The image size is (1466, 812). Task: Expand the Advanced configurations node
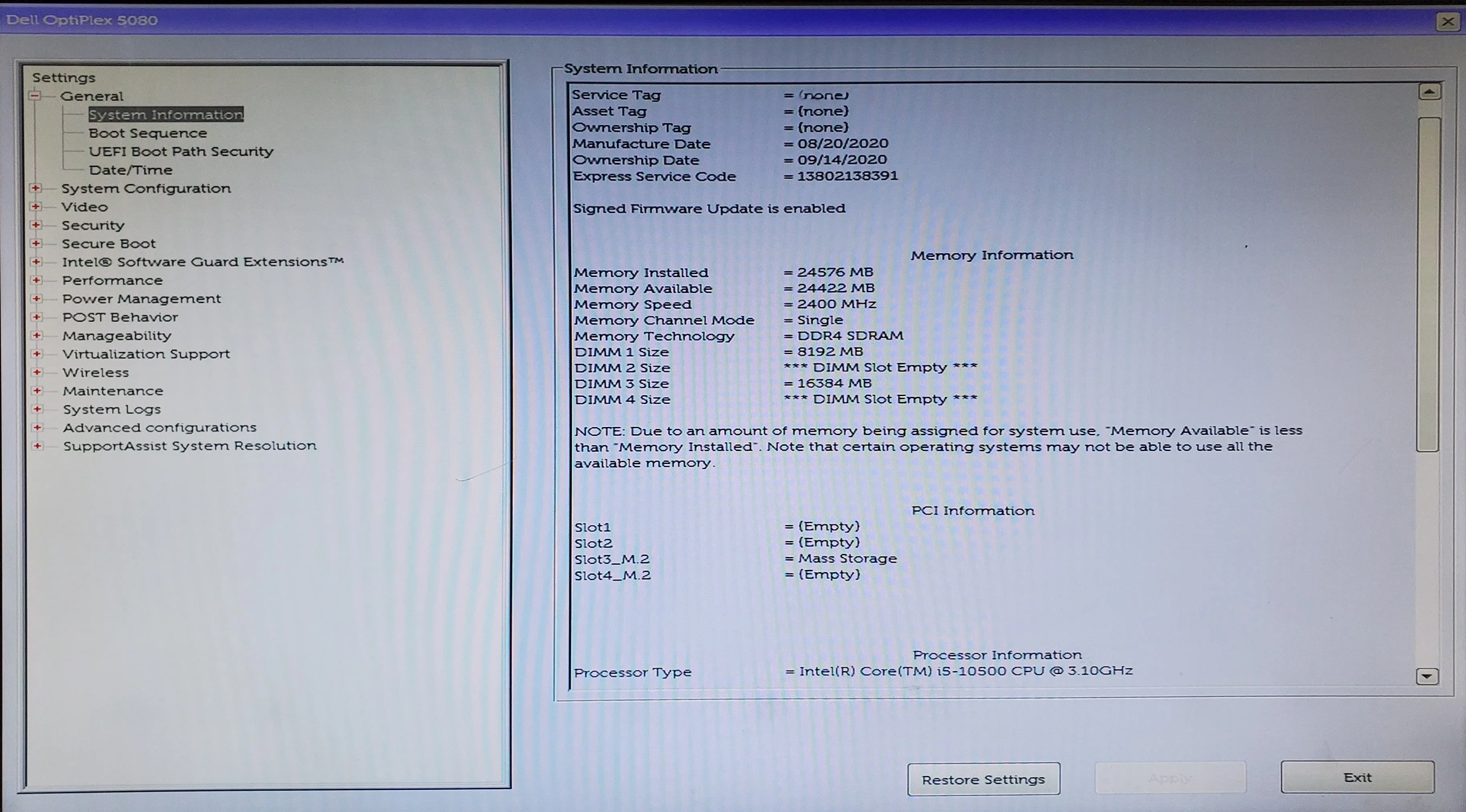point(37,427)
